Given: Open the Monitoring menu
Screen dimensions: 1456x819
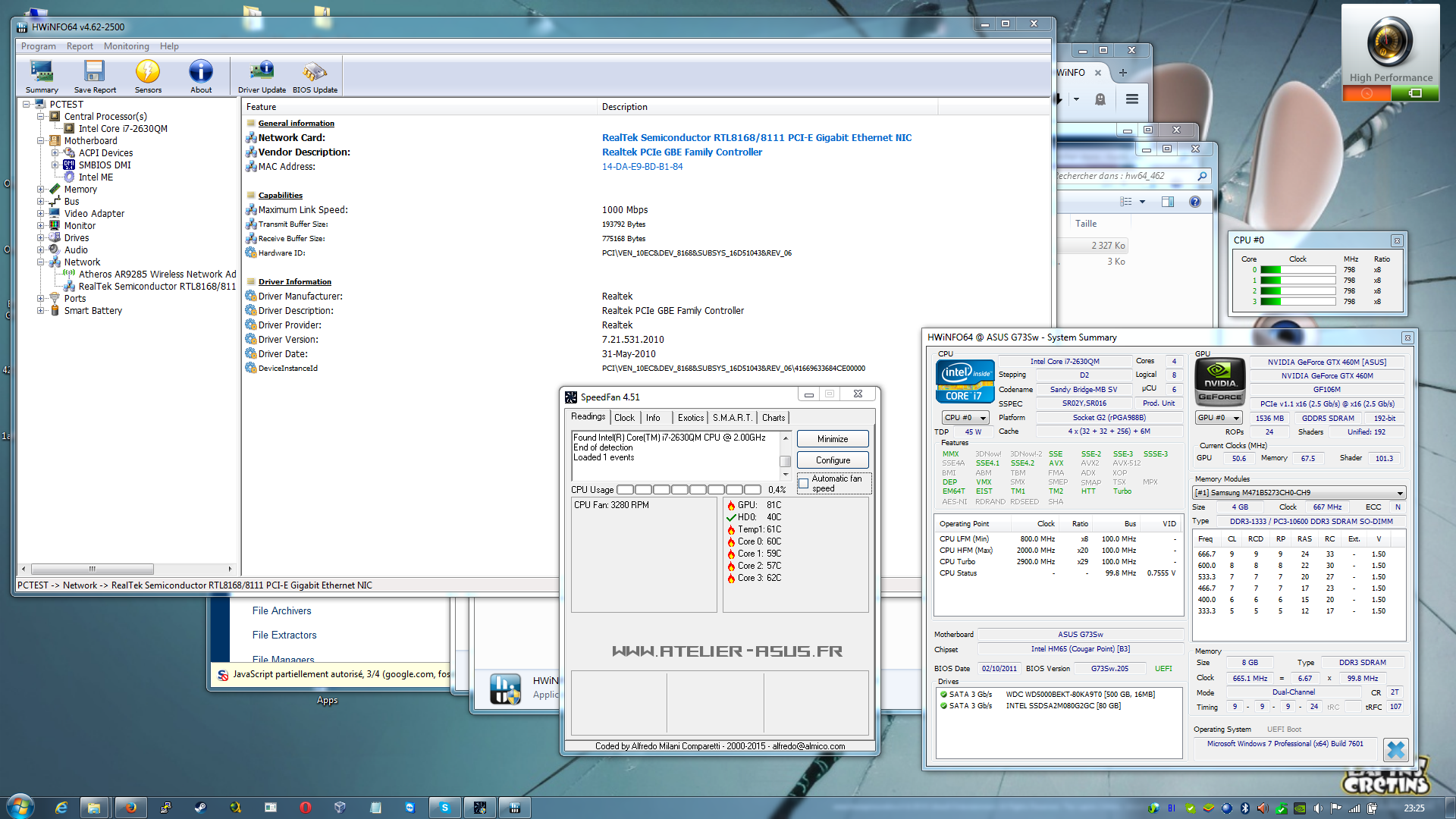Looking at the screenshot, I should (x=126, y=46).
